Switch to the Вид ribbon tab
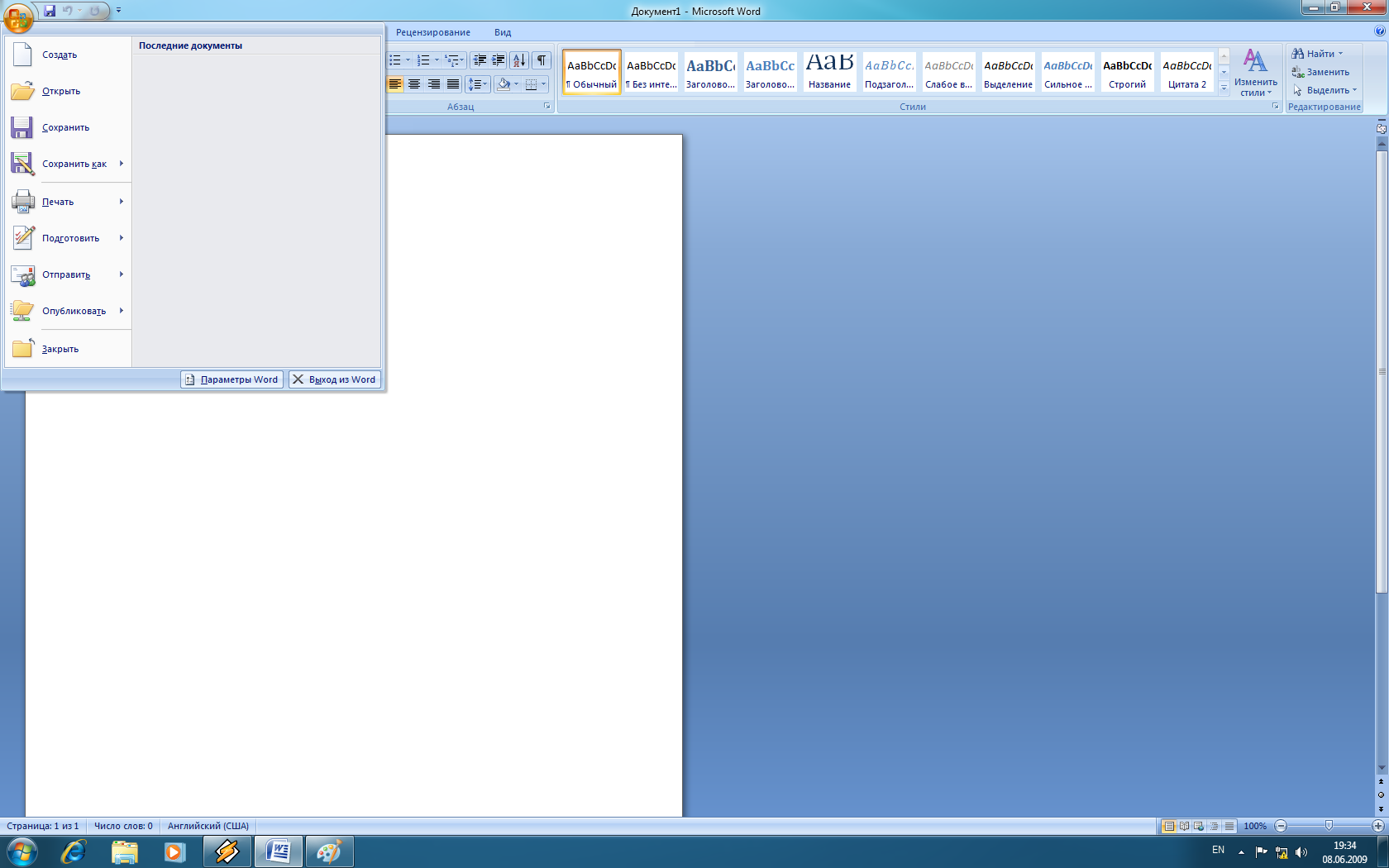Screen dimensions: 1389x868 pos(503,32)
